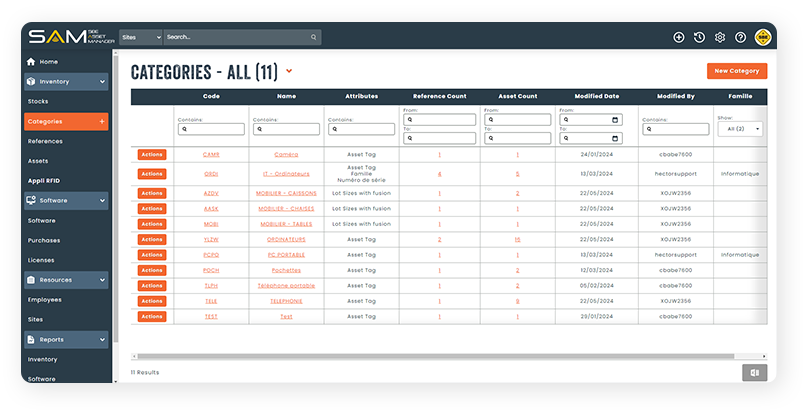809x416 pixels.
Task: Click the plus icon beside Categories
Action: (102, 121)
